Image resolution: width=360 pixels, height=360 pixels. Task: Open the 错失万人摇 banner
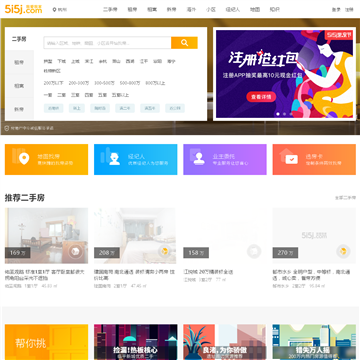[314, 342]
